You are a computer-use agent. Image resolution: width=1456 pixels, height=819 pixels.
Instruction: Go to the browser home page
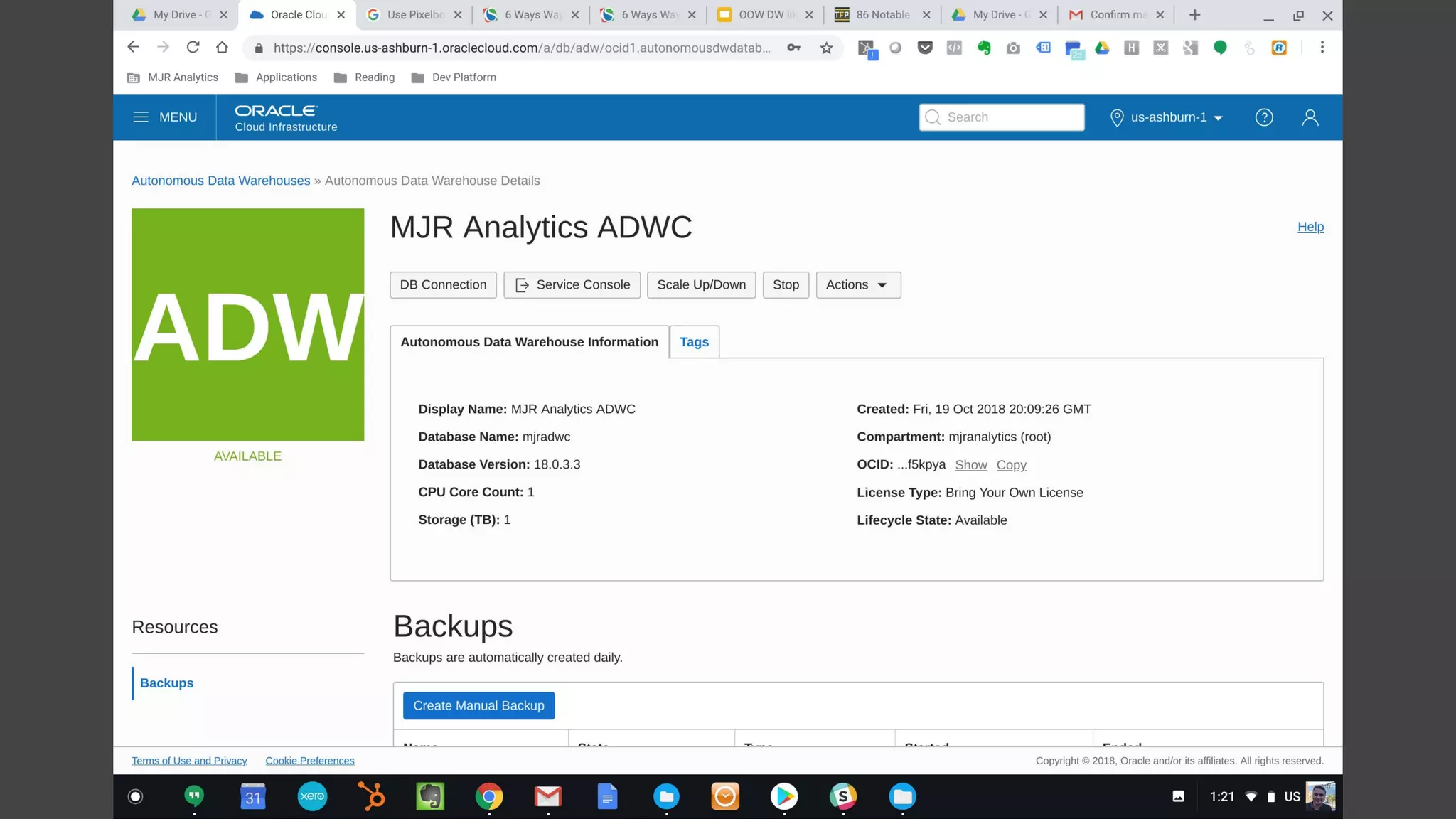click(222, 48)
